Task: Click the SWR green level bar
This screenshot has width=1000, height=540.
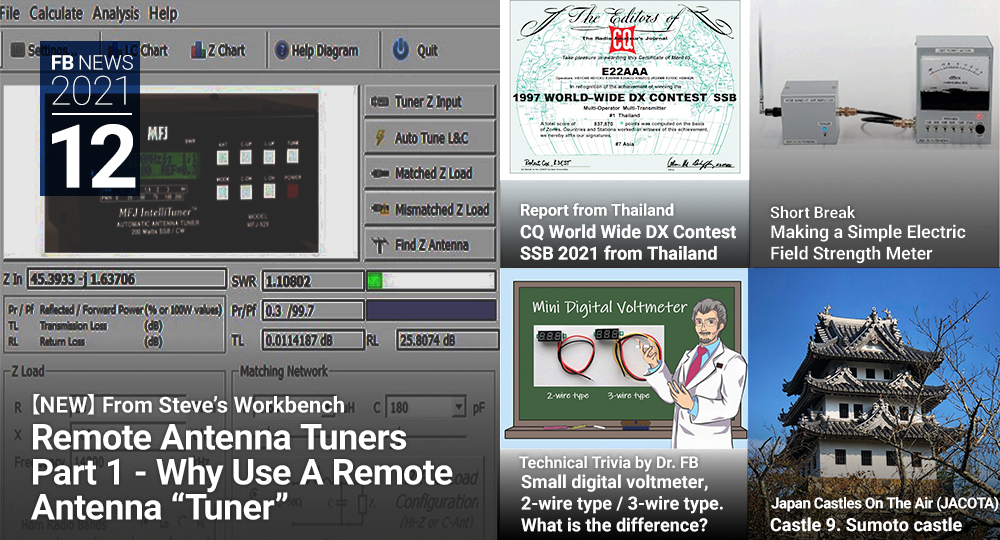Action: click(374, 281)
